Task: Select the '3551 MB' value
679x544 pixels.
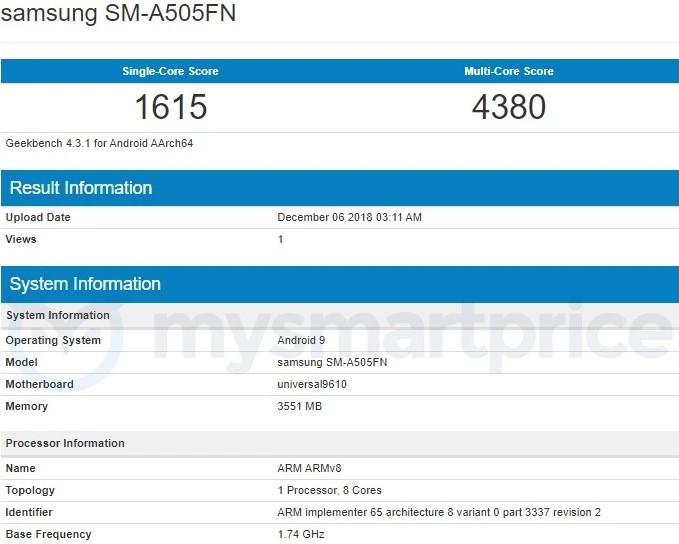Action: coord(300,406)
